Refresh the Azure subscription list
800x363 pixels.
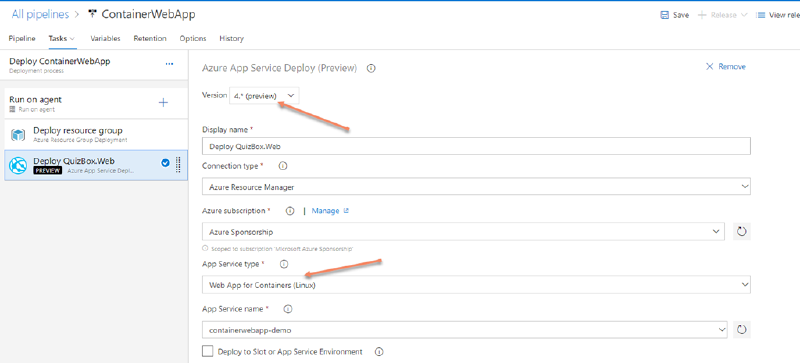point(742,232)
